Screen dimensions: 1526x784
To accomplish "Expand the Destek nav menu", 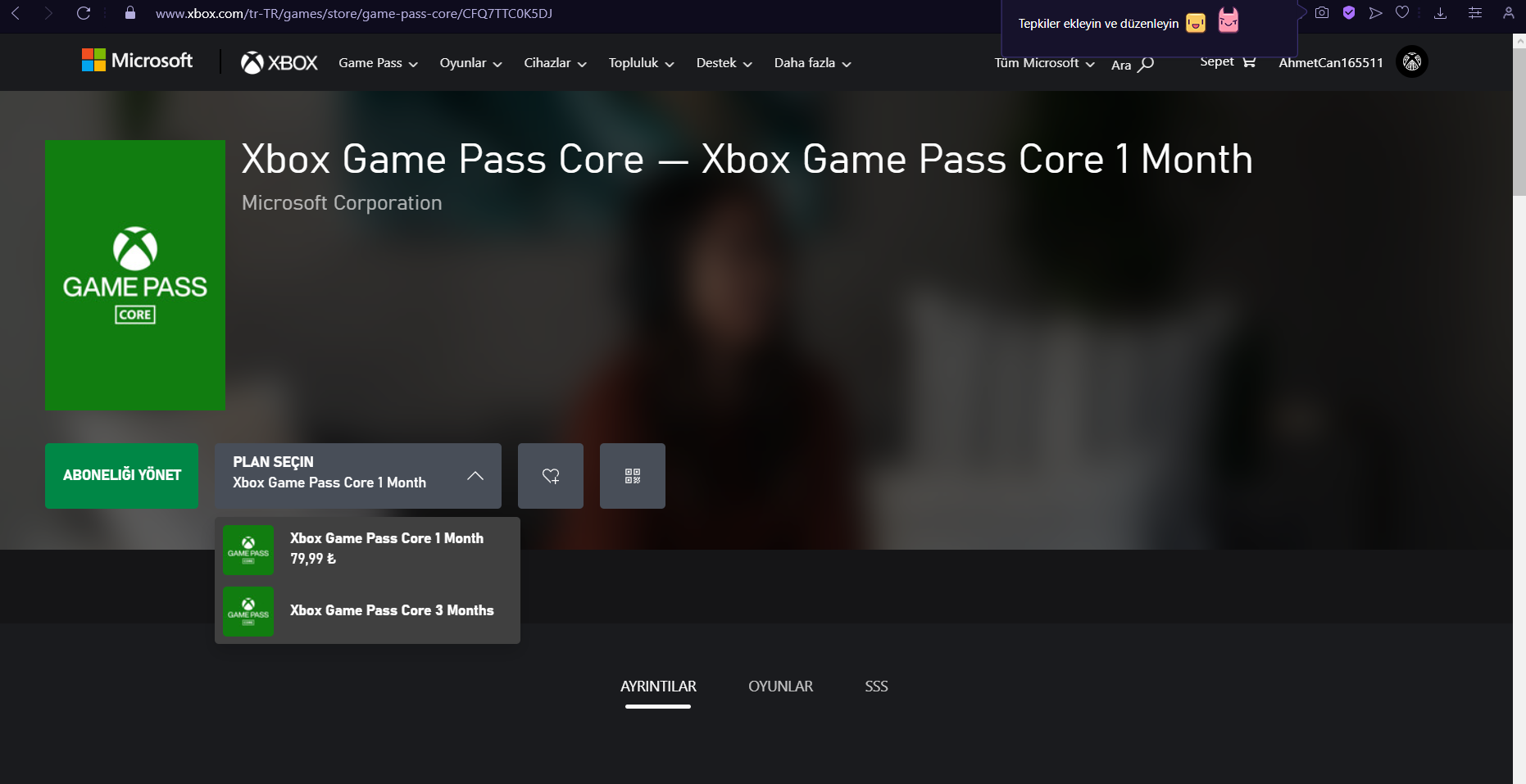I will (724, 63).
